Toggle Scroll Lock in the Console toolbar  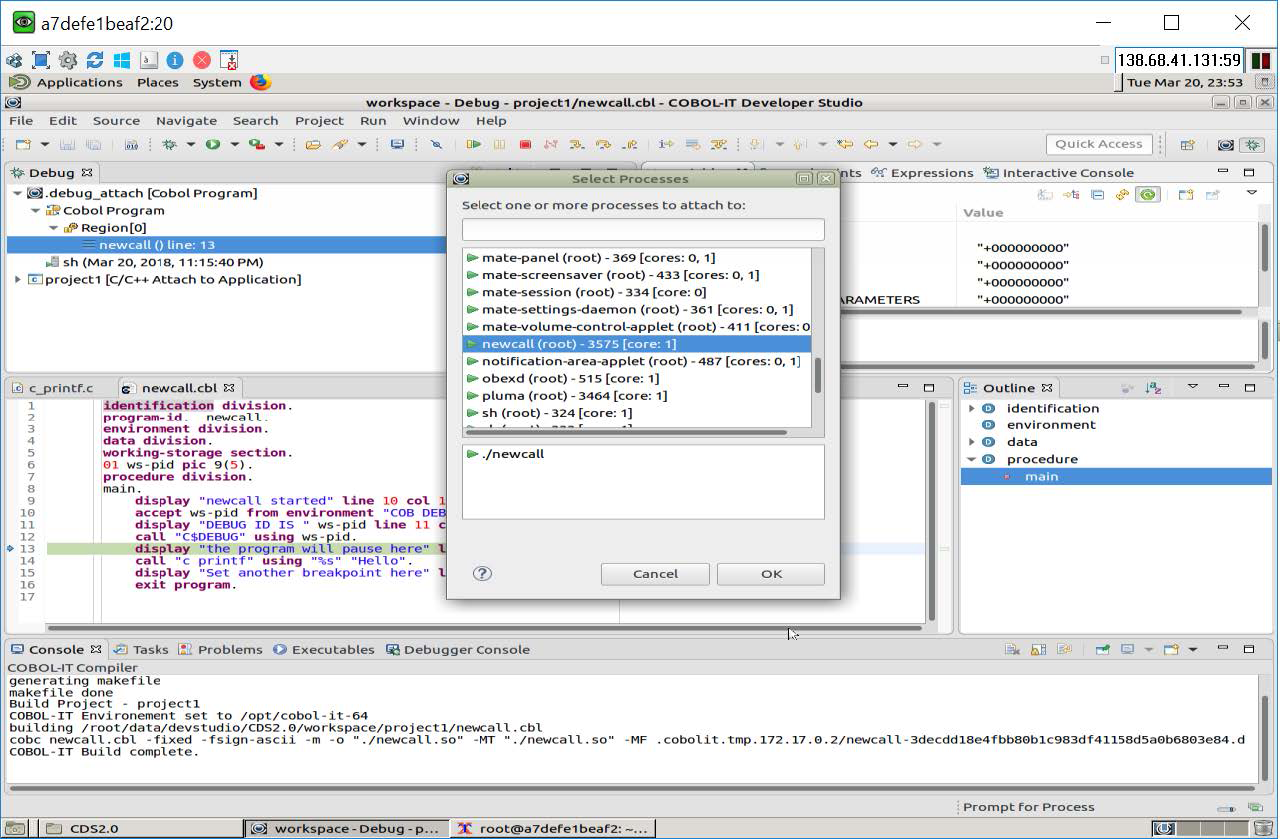(x=1040, y=649)
